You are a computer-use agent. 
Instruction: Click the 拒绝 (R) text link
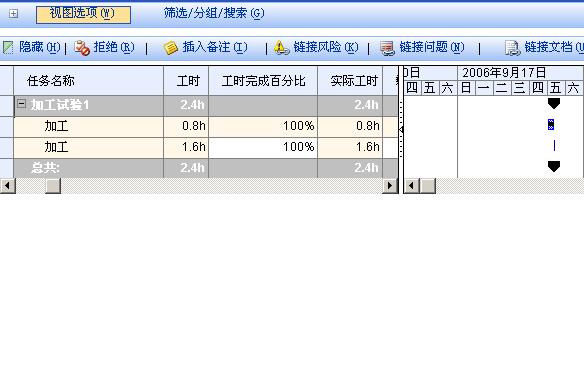(x=114, y=47)
